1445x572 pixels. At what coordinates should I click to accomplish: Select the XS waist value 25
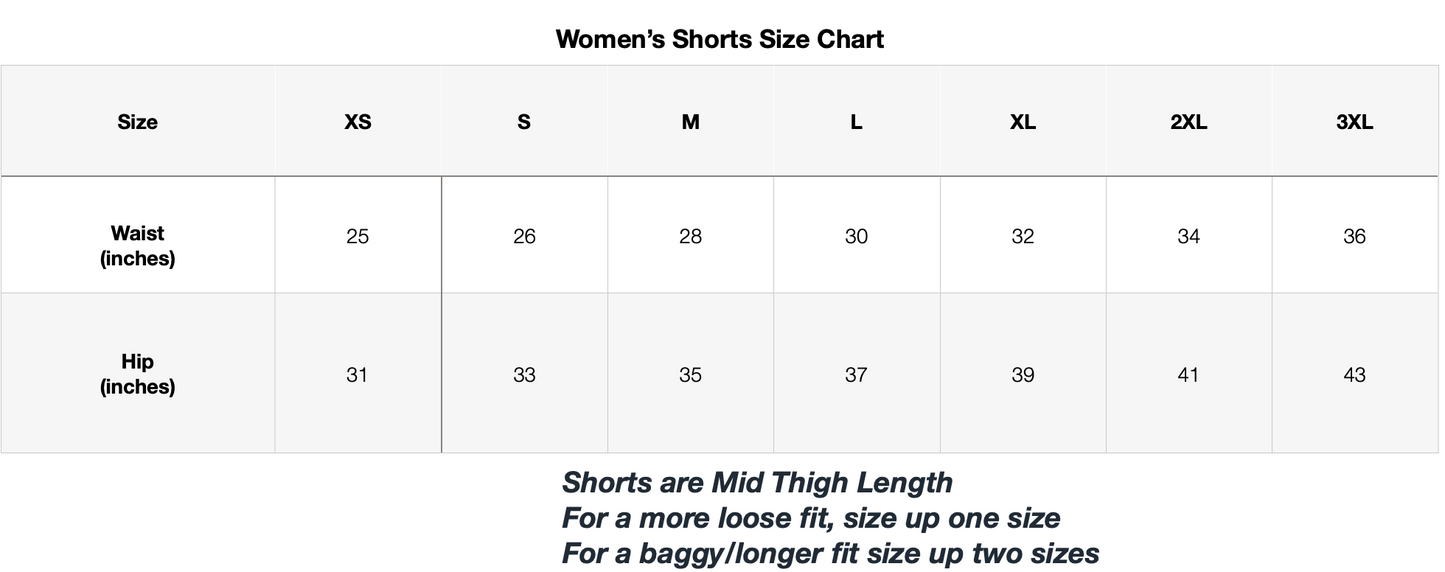(x=357, y=237)
